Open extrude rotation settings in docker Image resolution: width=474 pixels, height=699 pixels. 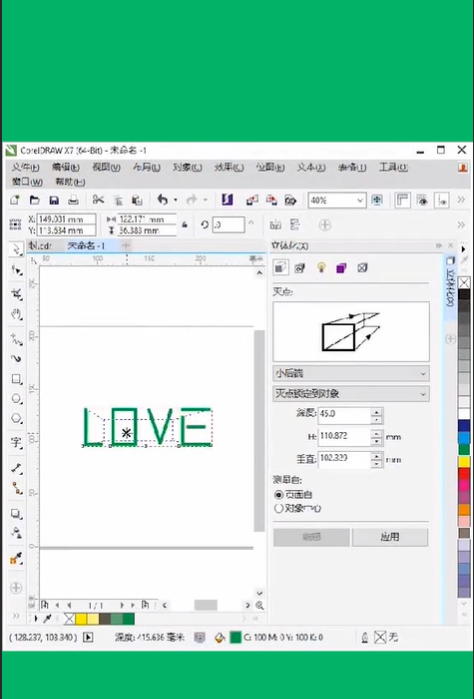point(300,268)
